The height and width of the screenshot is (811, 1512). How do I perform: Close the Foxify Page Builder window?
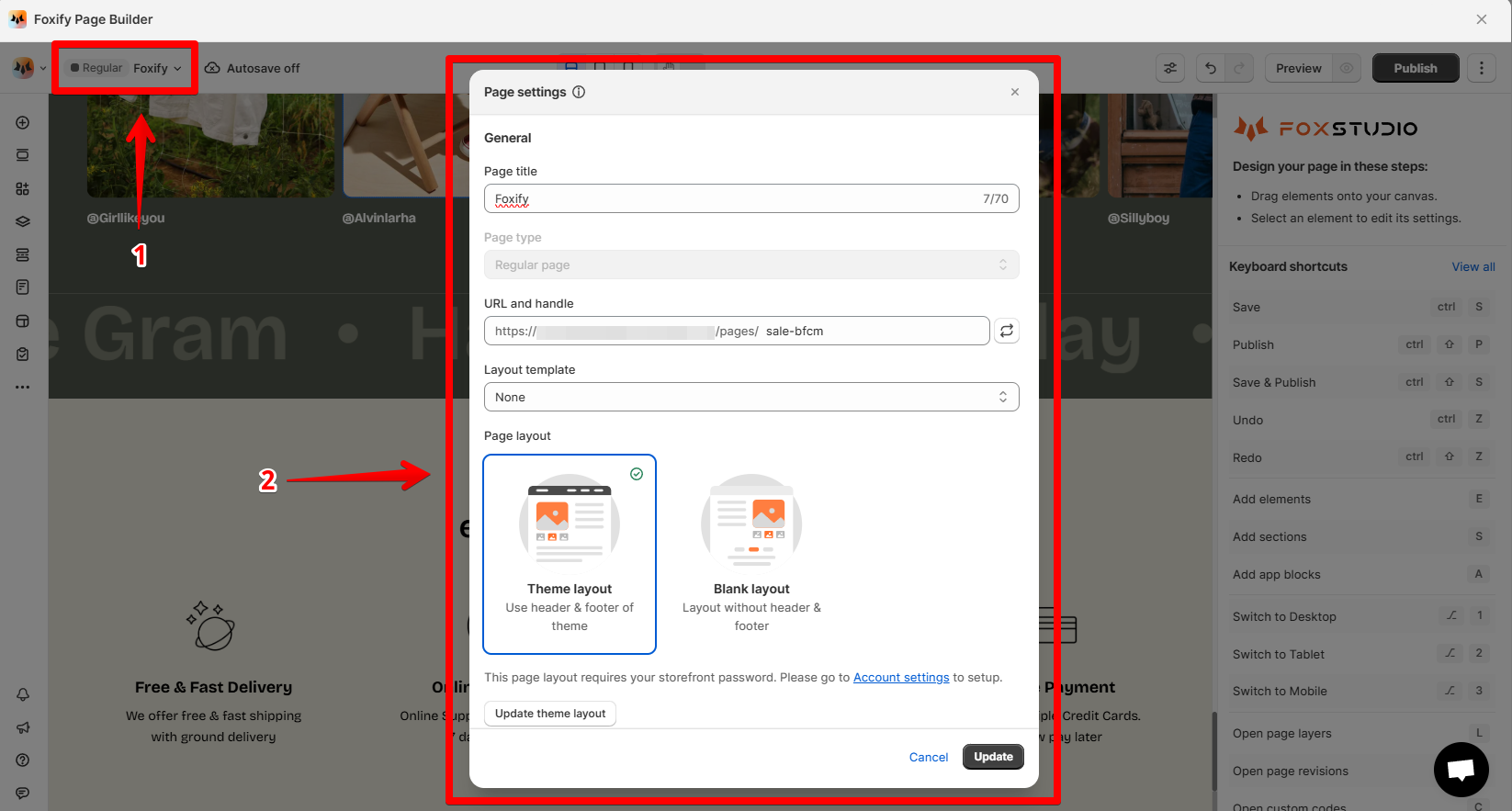point(1482,19)
